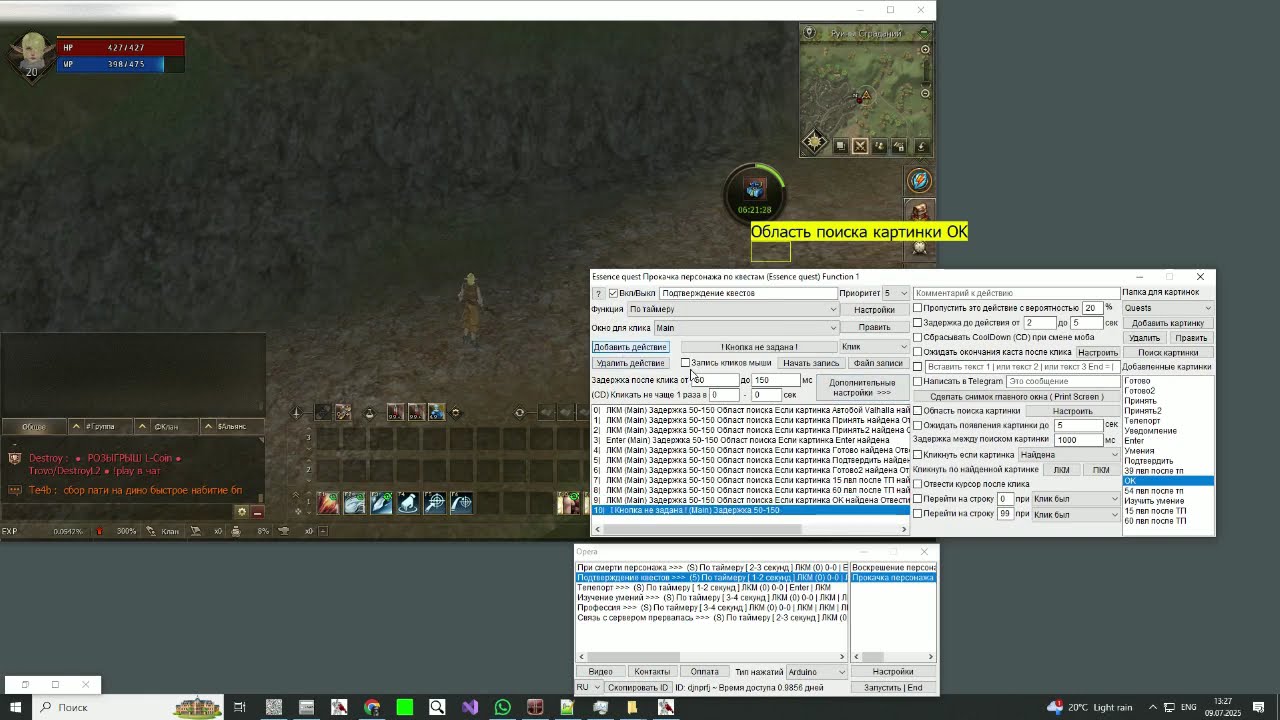Screen dimensions: 1280x720
Task: Check 'Пропустить это действие с вероятностью'
Action: click(918, 308)
